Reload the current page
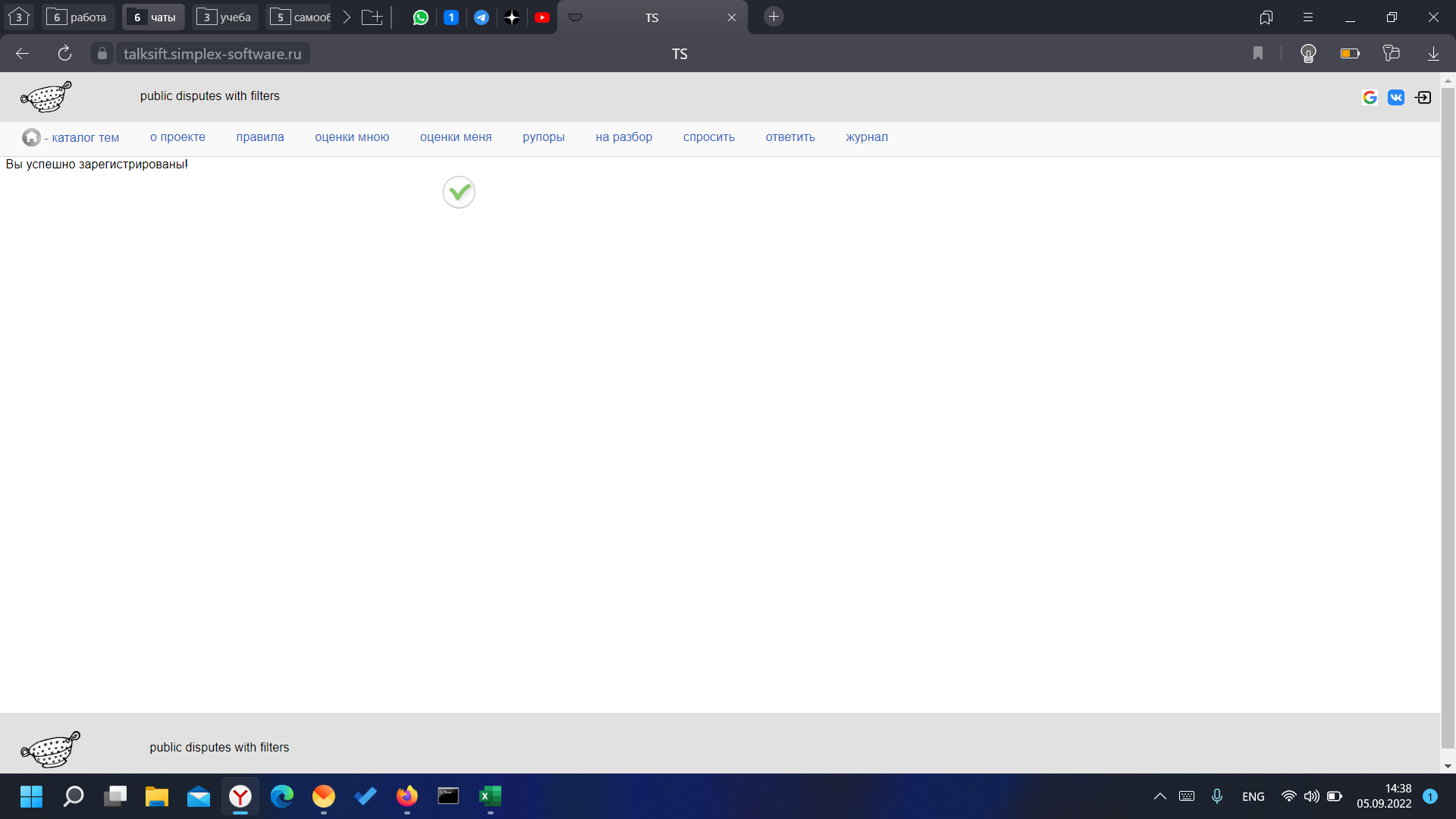The height and width of the screenshot is (819, 1456). (x=64, y=53)
